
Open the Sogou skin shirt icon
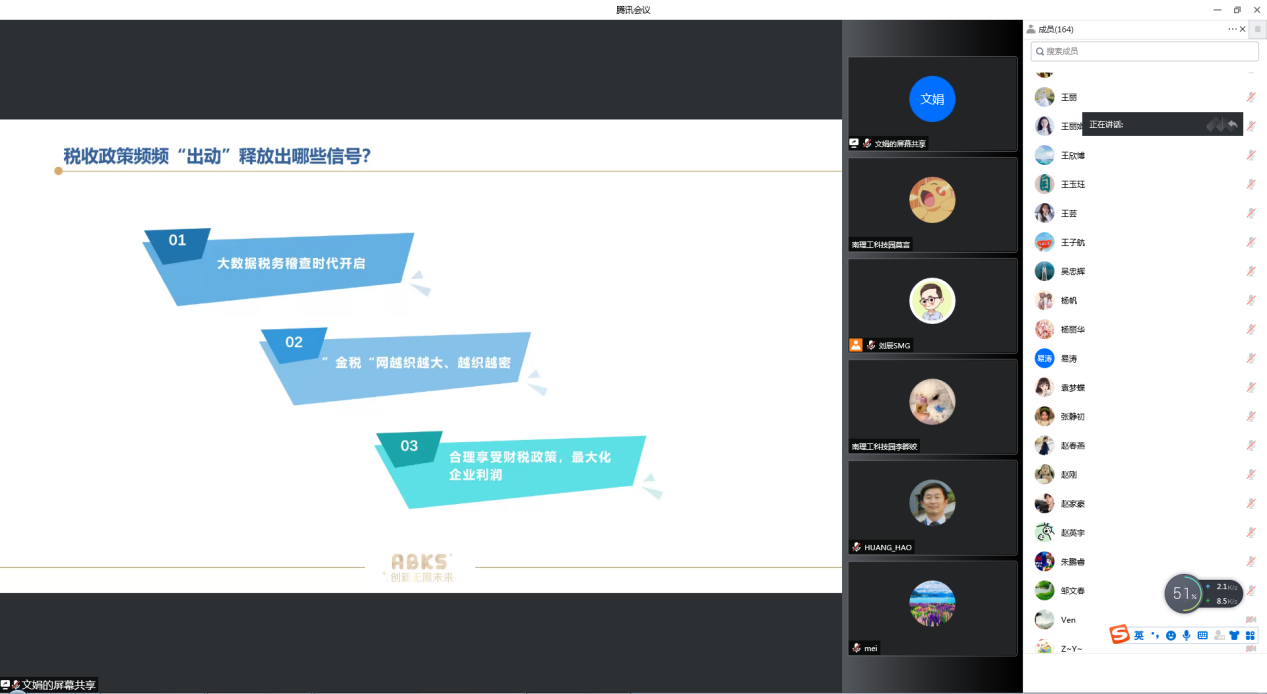click(x=1234, y=635)
